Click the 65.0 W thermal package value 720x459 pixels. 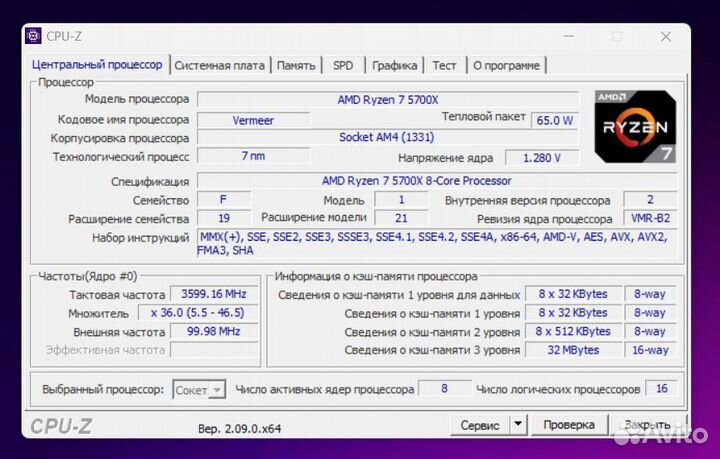coord(555,120)
